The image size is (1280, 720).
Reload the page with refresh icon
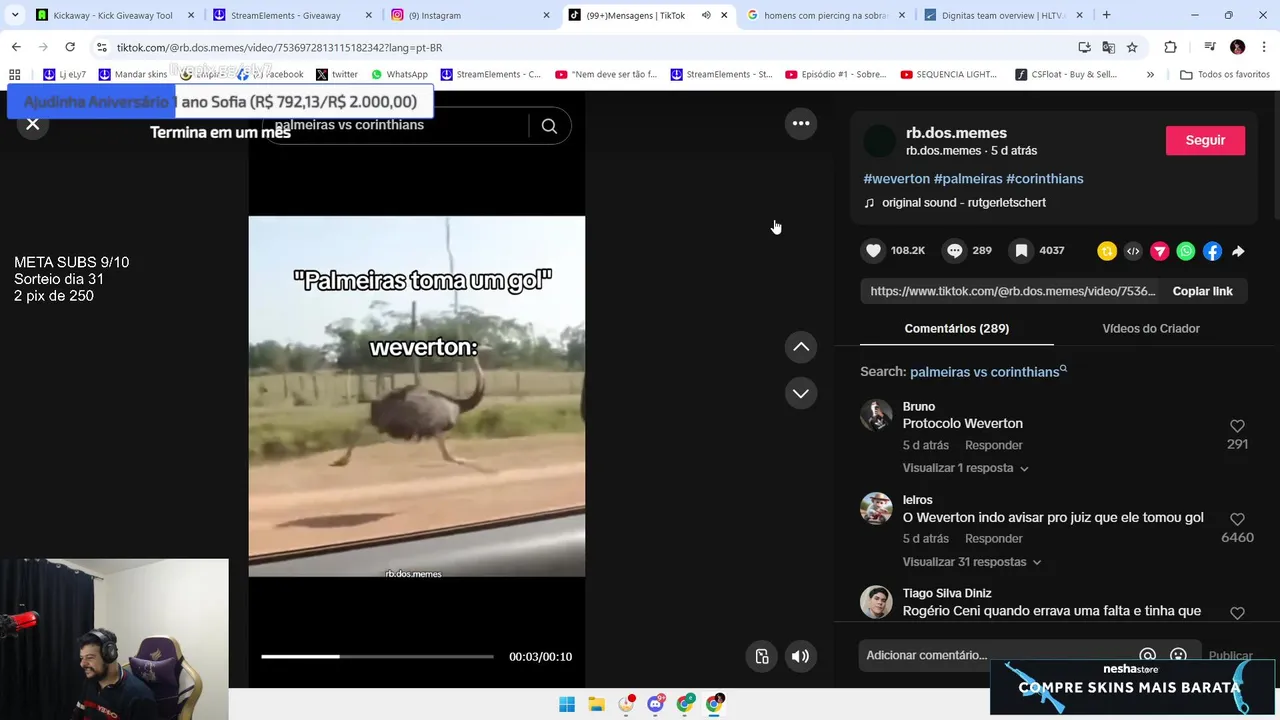pos(70,47)
